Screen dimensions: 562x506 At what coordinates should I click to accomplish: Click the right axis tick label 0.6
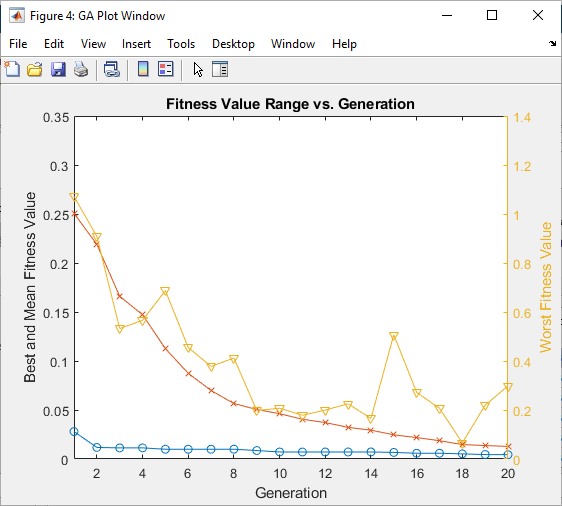[522, 313]
